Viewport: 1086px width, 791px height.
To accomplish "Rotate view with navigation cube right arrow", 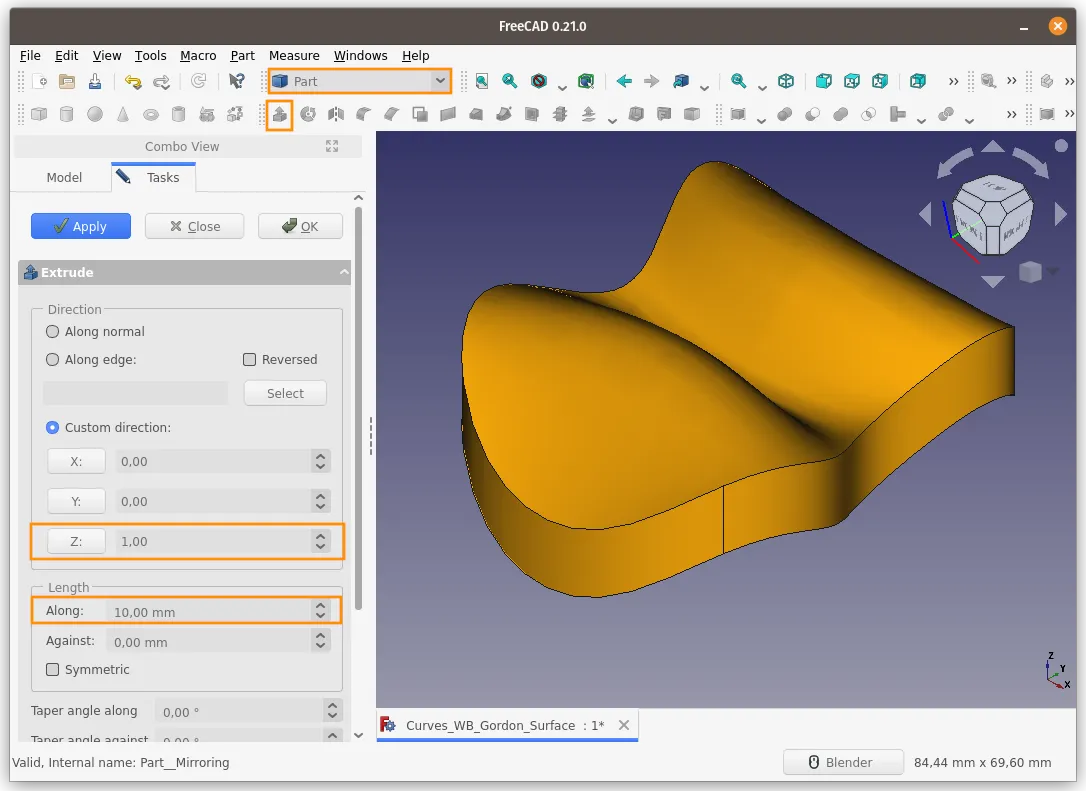I will [1060, 214].
